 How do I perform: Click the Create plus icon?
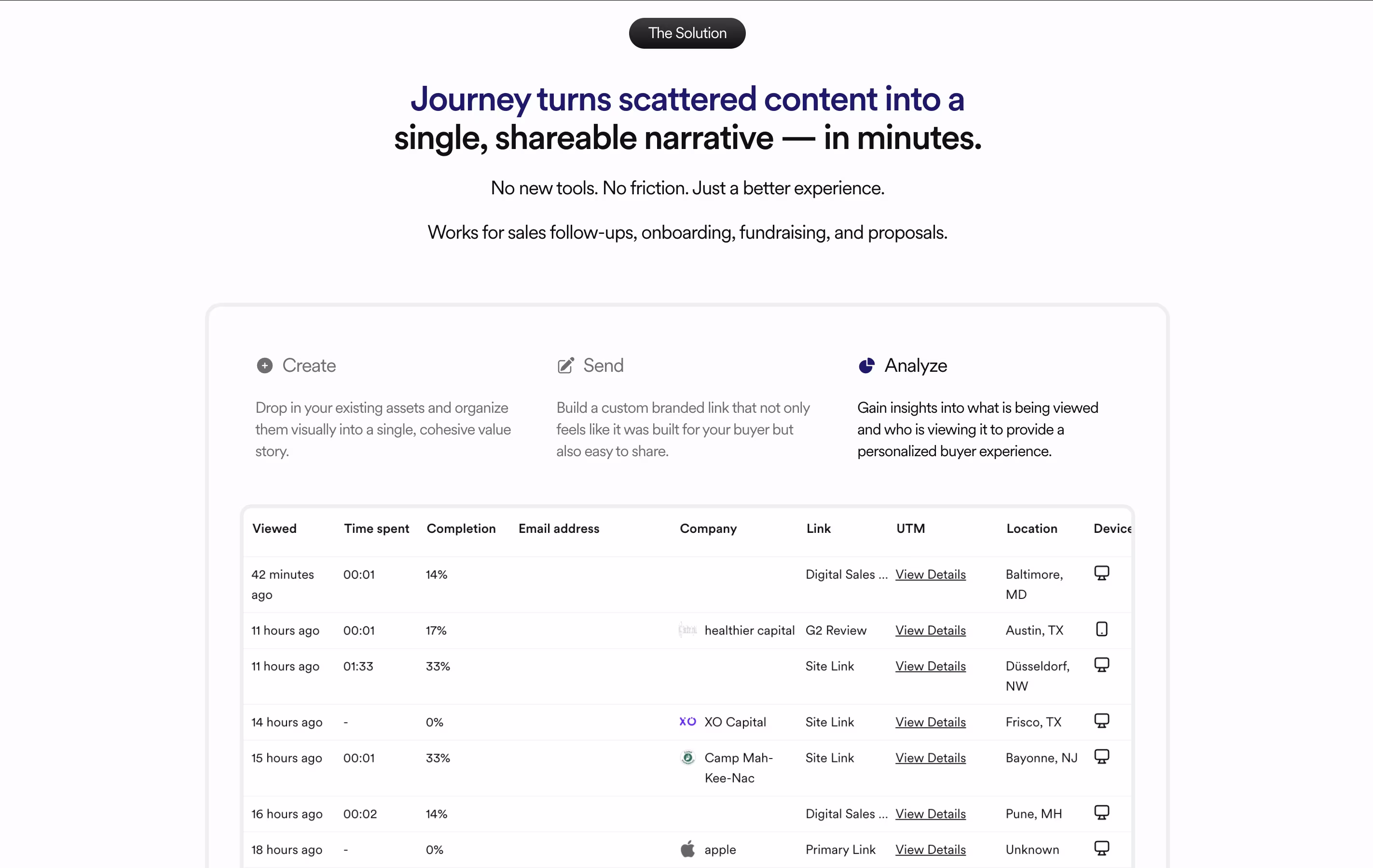pyautogui.click(x=264, y=366)
